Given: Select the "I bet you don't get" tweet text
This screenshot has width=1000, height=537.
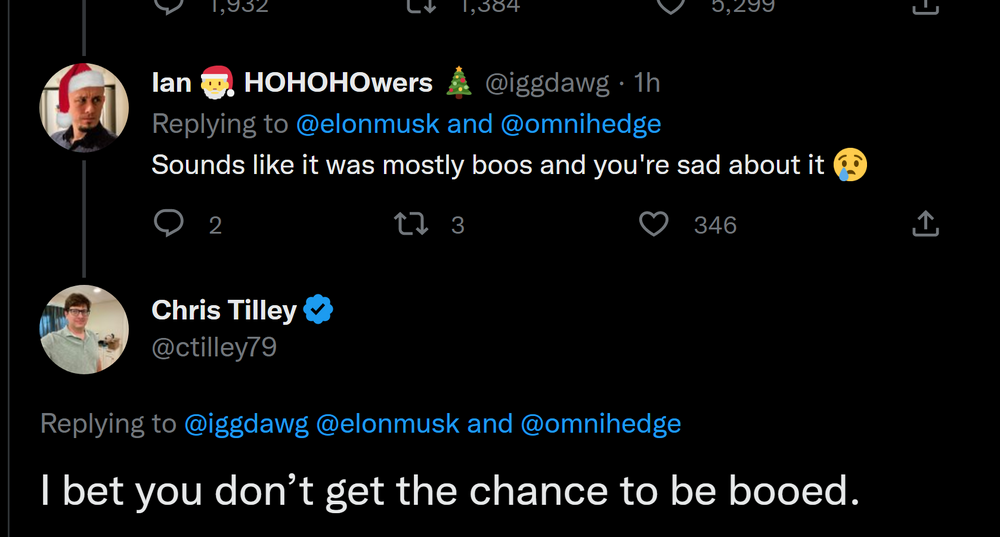Looking at the screenshot, I should point(450,492).
